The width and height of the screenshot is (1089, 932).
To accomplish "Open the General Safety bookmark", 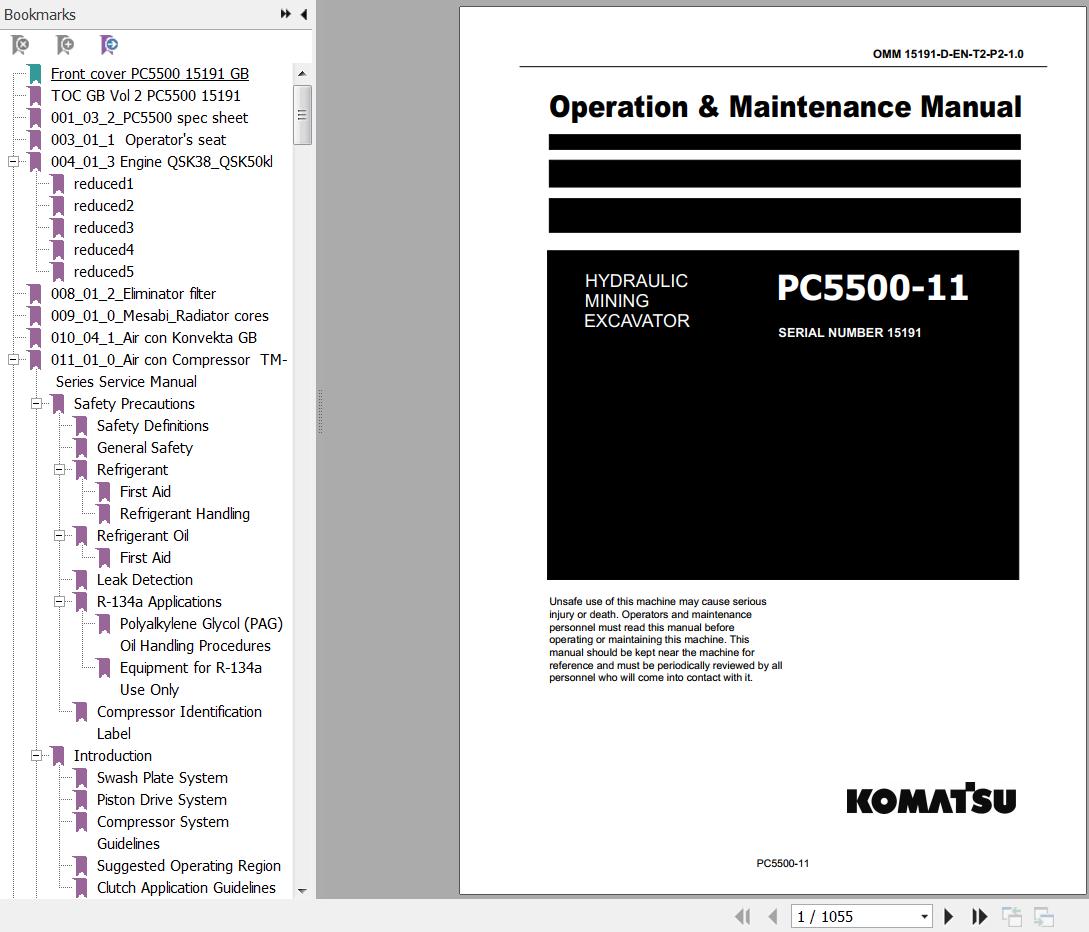I will [144, 448].
